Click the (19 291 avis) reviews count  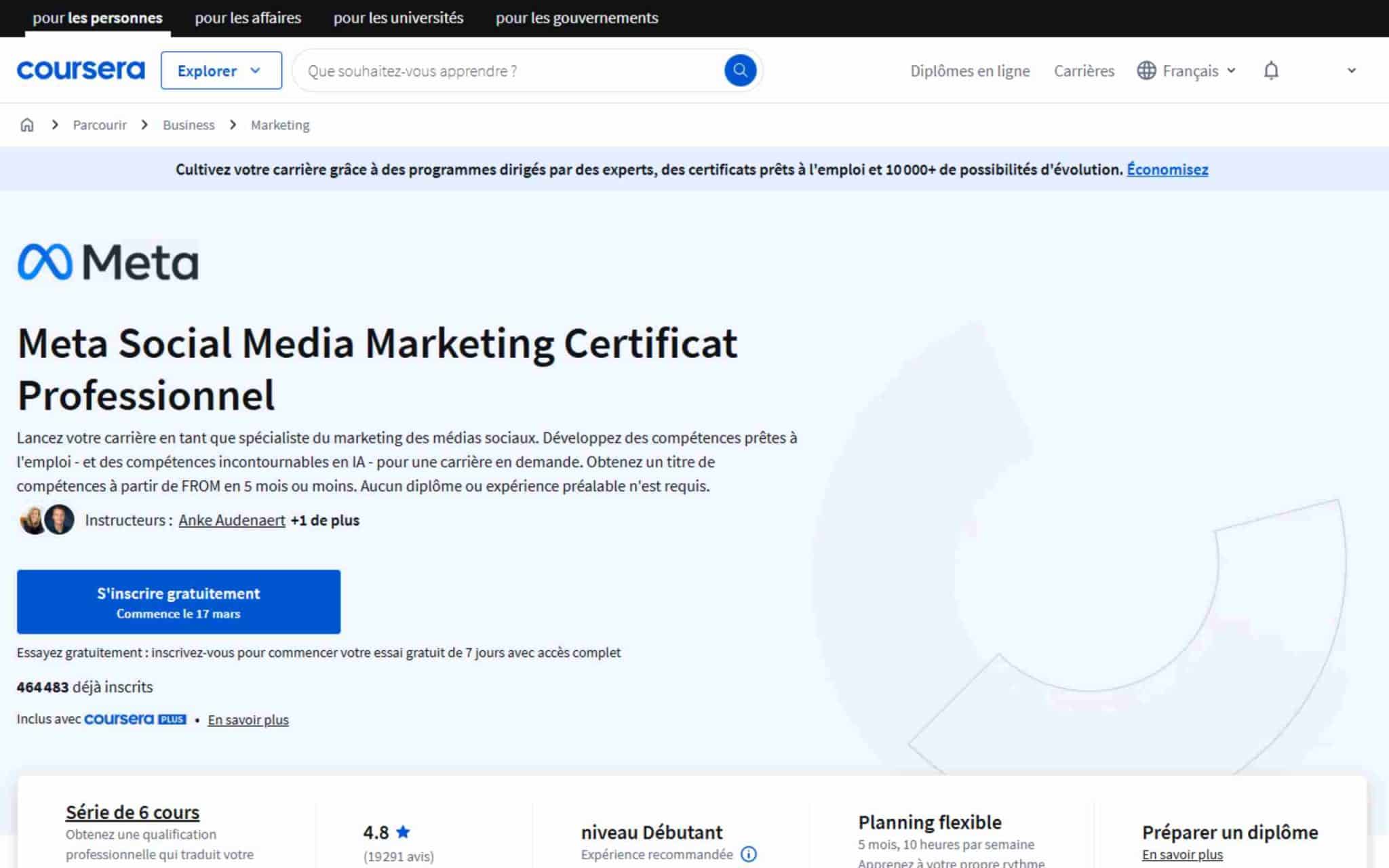point(399,856)
